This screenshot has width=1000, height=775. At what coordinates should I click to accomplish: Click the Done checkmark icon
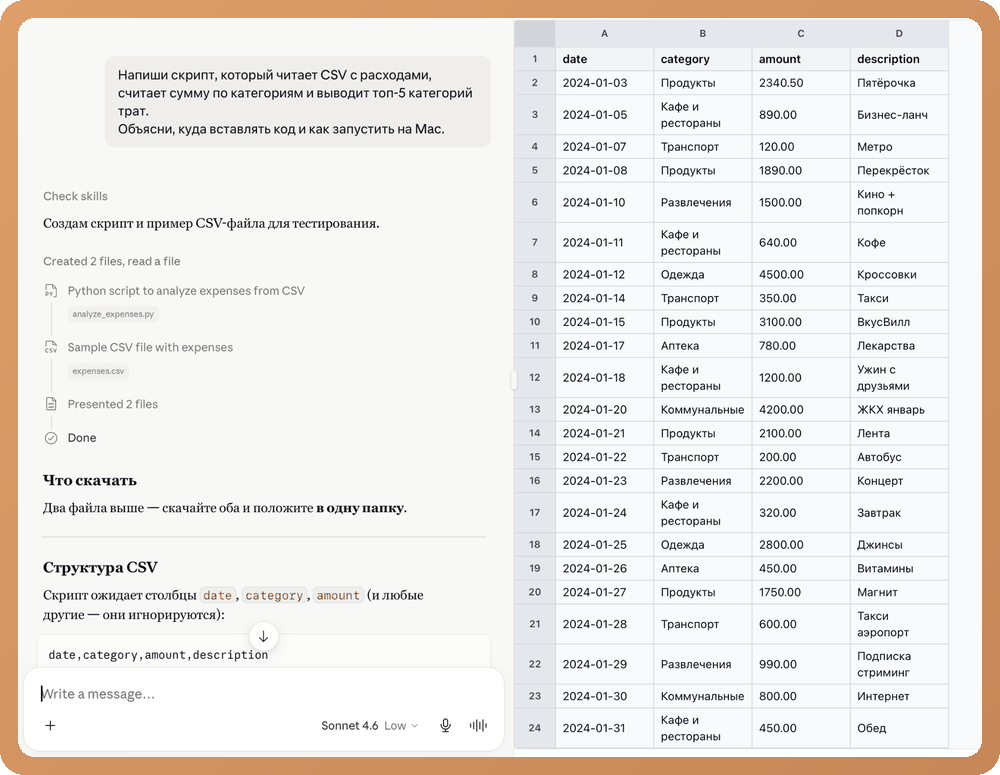pyautogui.click(x=51, y=438)
